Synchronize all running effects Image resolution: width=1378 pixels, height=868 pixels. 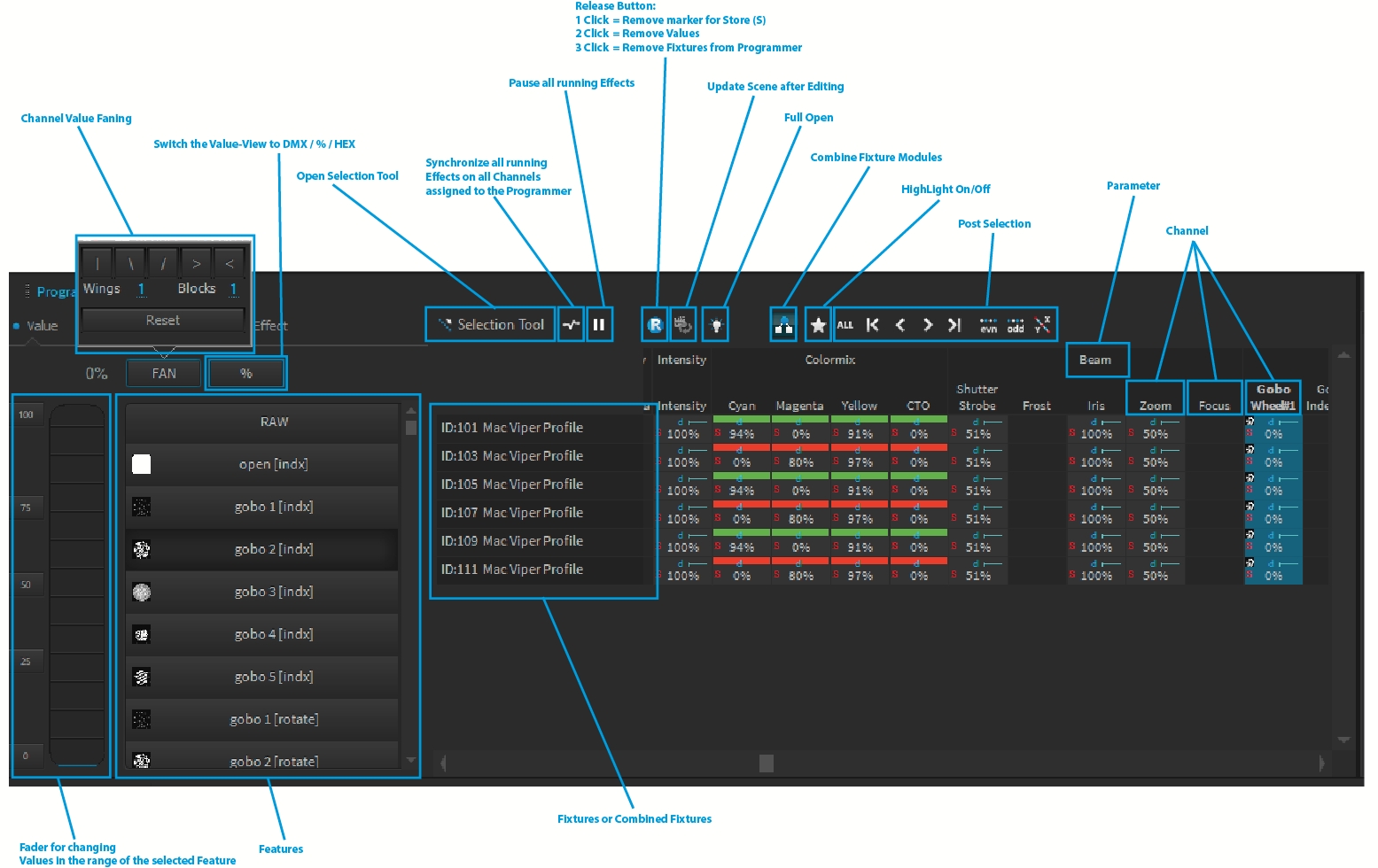pyautogui.click(x=572, y=325)
